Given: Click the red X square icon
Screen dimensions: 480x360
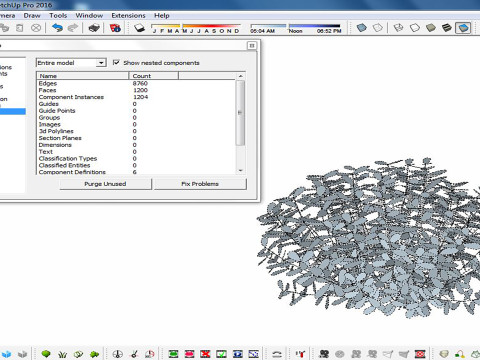Looking at the screenshot, I should pos(205,354).
